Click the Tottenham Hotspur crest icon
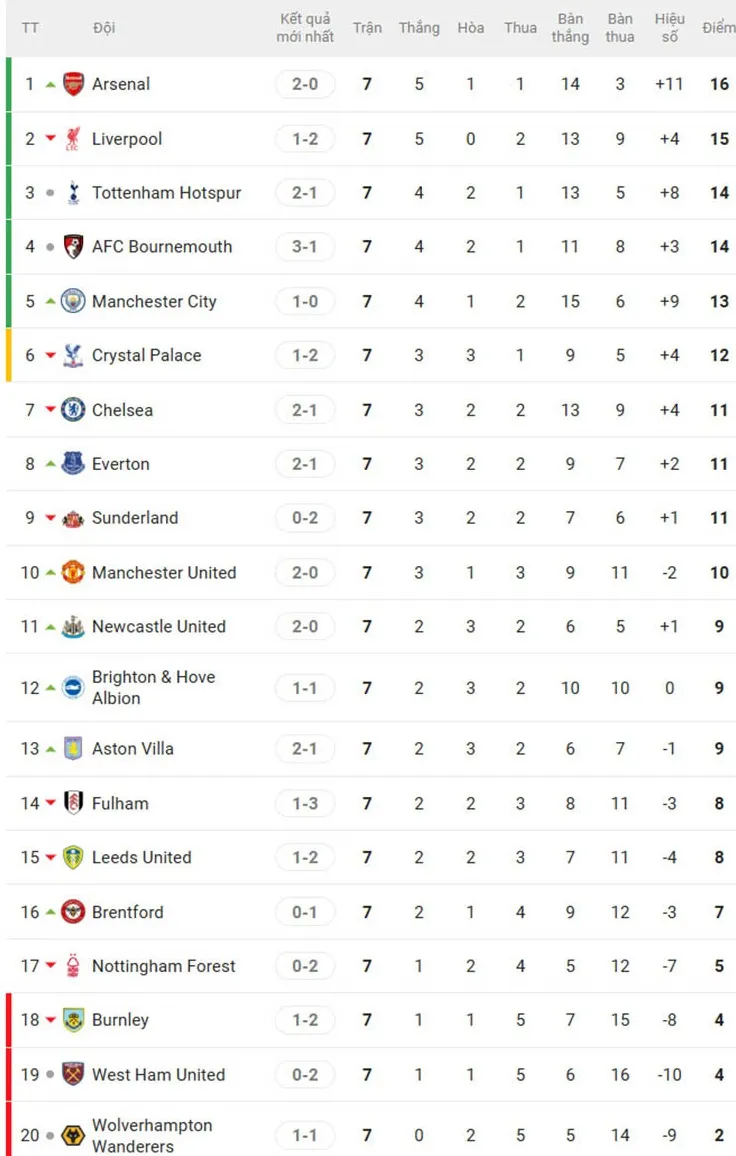The width and height of the screenshot is (736, 1156). pos(73,192)
